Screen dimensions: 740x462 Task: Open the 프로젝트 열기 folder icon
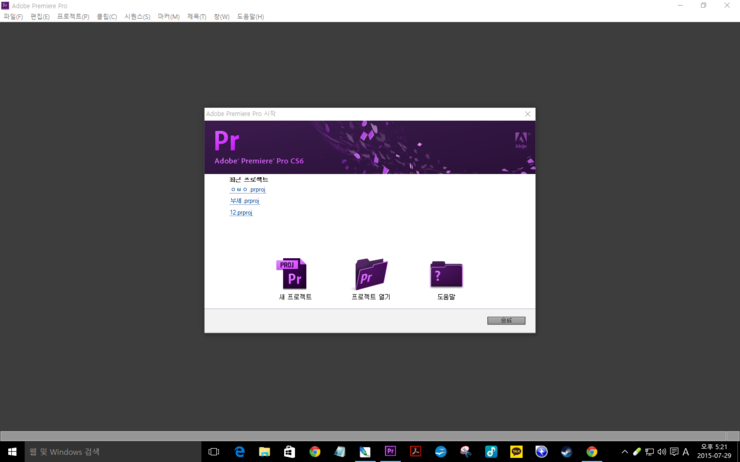[x=371, y=274]
